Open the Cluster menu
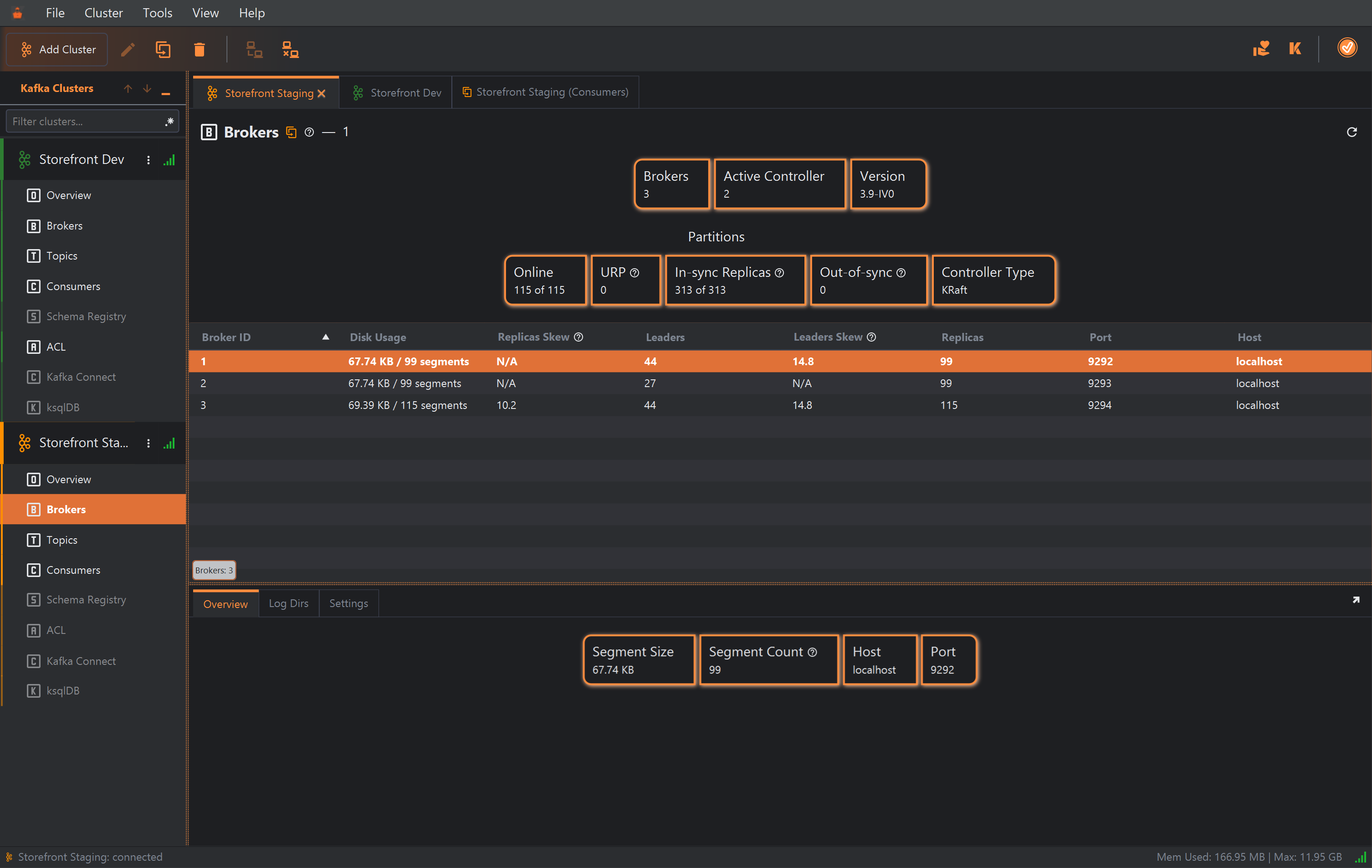 click(103, 13)
